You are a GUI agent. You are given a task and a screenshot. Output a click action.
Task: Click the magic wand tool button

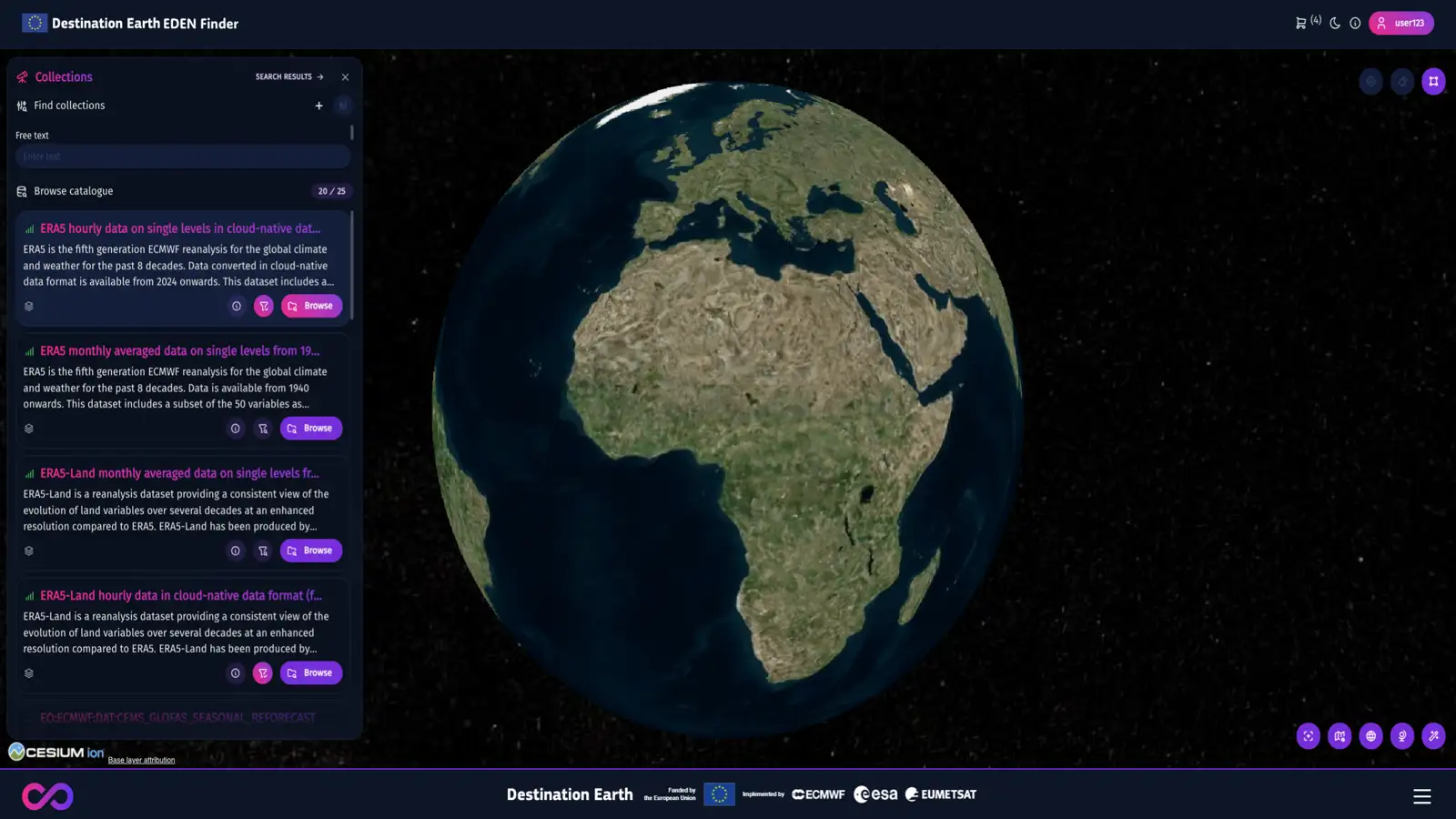click(x=1433, y=736)
